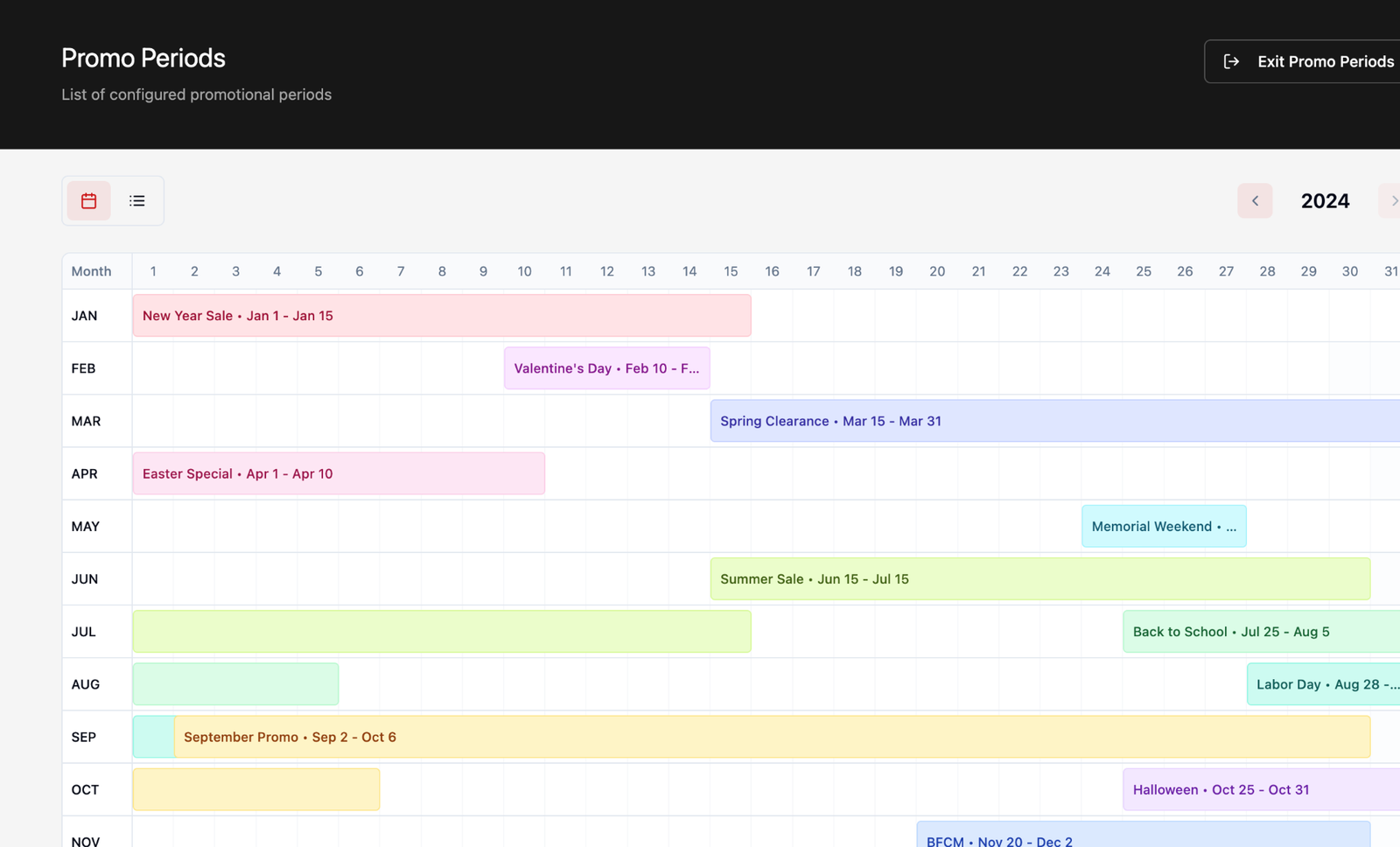Click the Month column header

91,271
